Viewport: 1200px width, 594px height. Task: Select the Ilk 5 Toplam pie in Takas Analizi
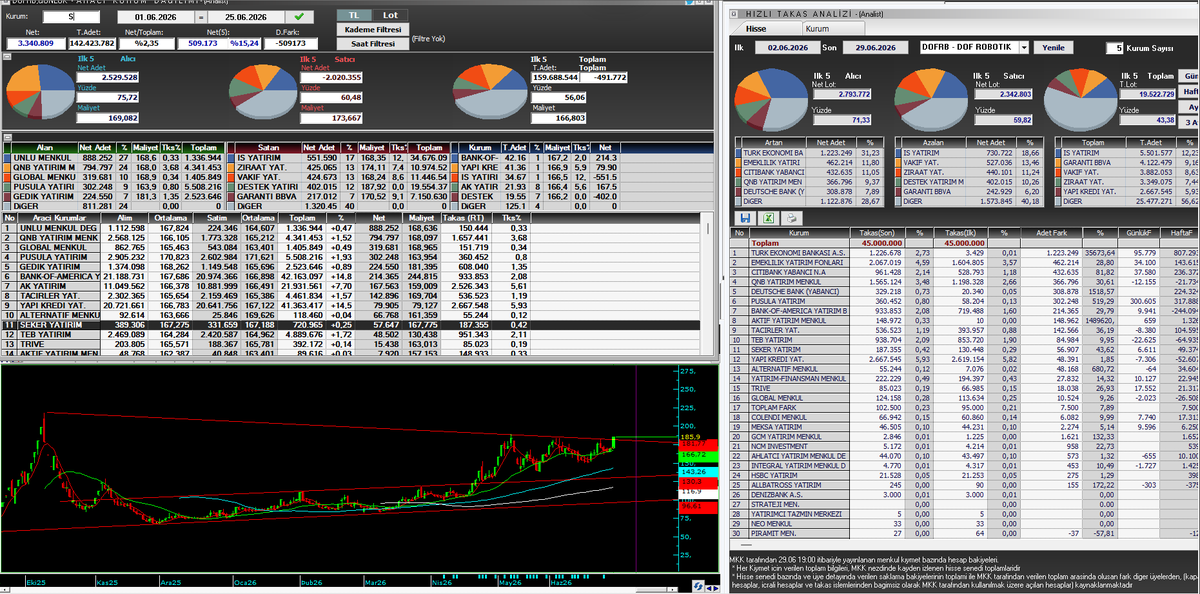coord(1080,102)
